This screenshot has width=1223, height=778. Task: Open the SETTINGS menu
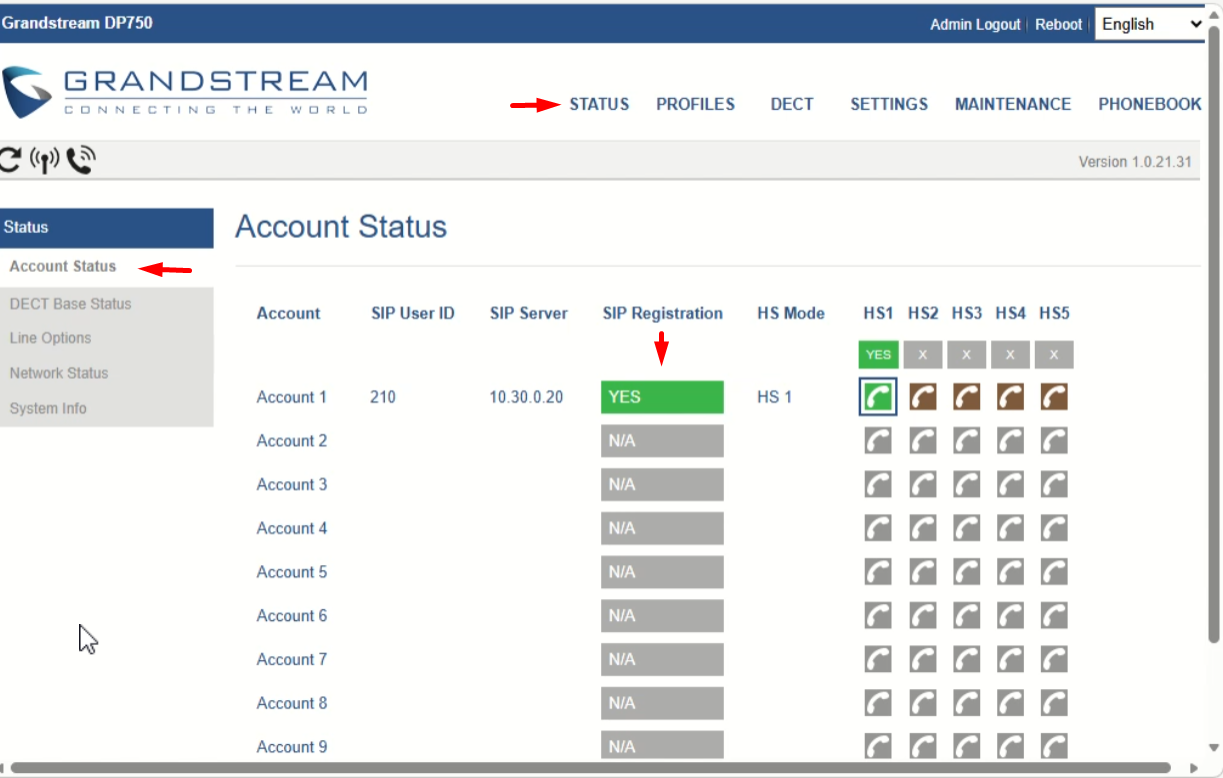[x=889, y=104]
